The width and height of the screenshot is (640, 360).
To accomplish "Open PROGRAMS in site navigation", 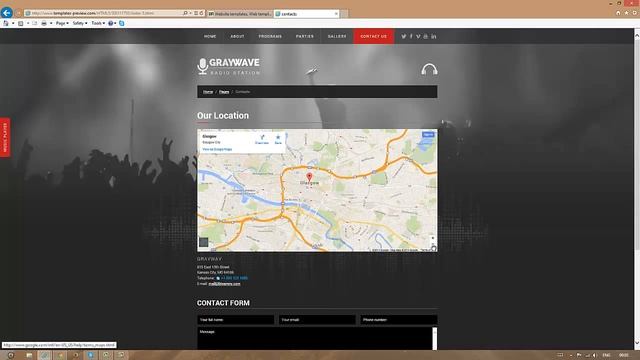I will point(270,36).
